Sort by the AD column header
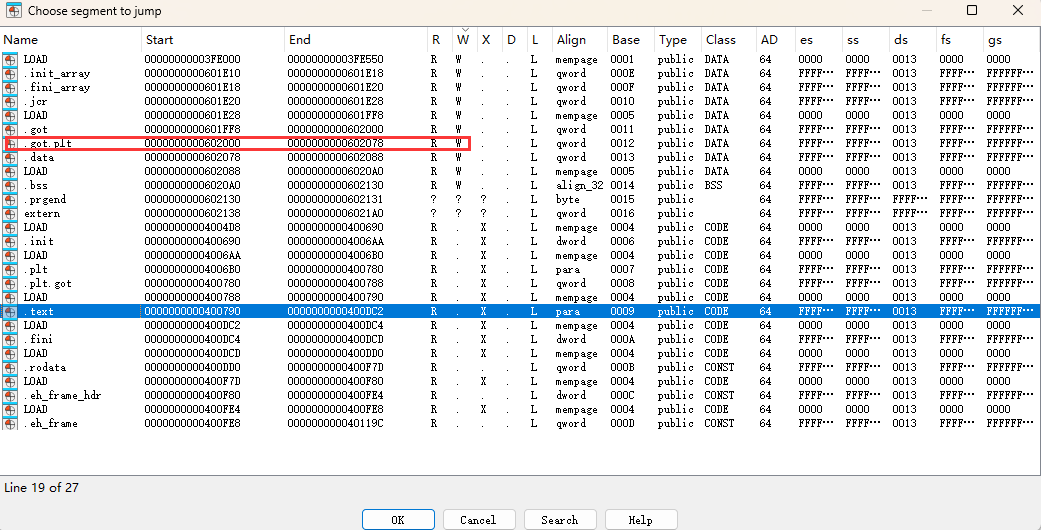Screen dimensions: 1041x530 point(775,40)
